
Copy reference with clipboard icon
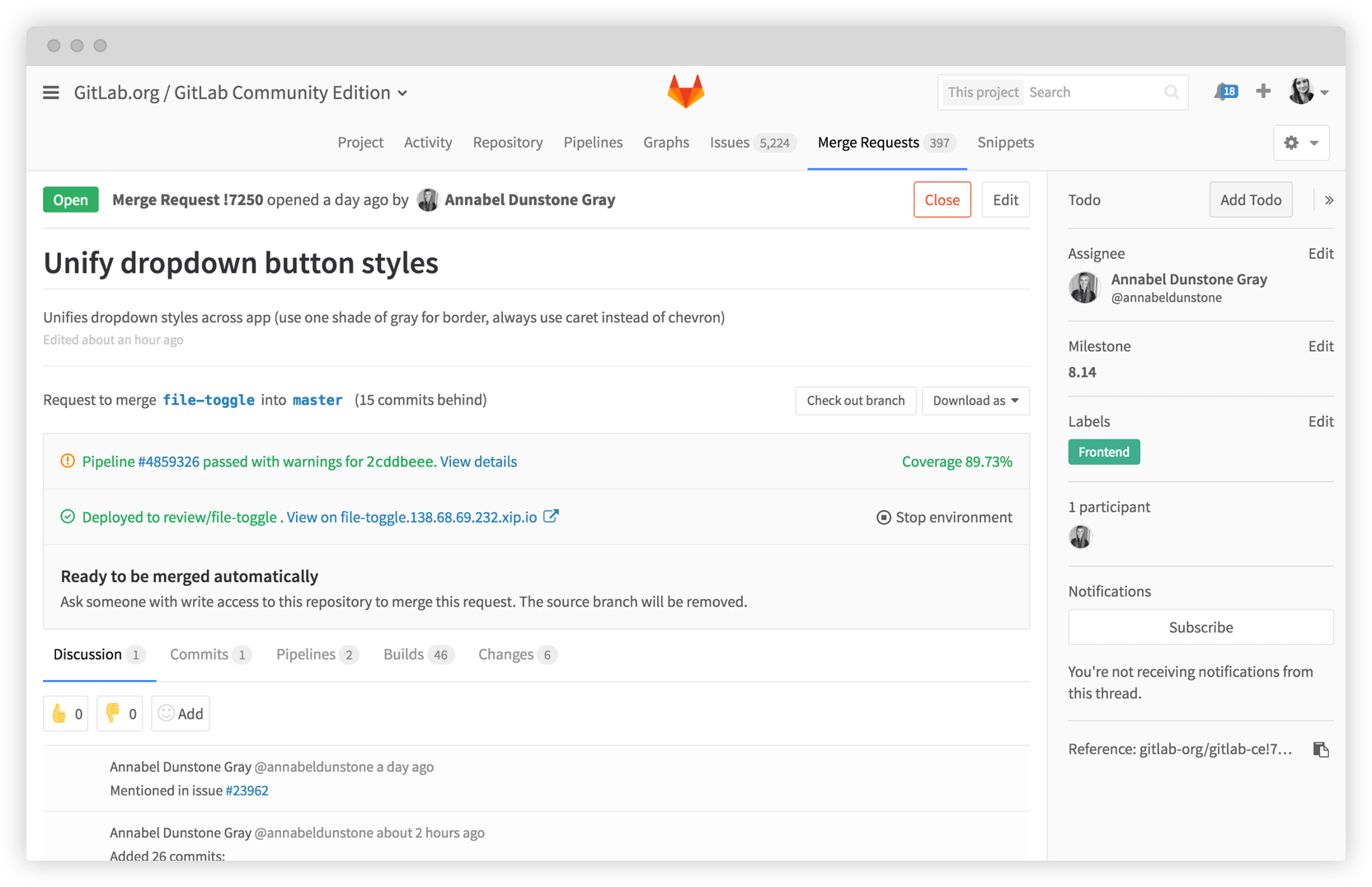pos(1321,749)
